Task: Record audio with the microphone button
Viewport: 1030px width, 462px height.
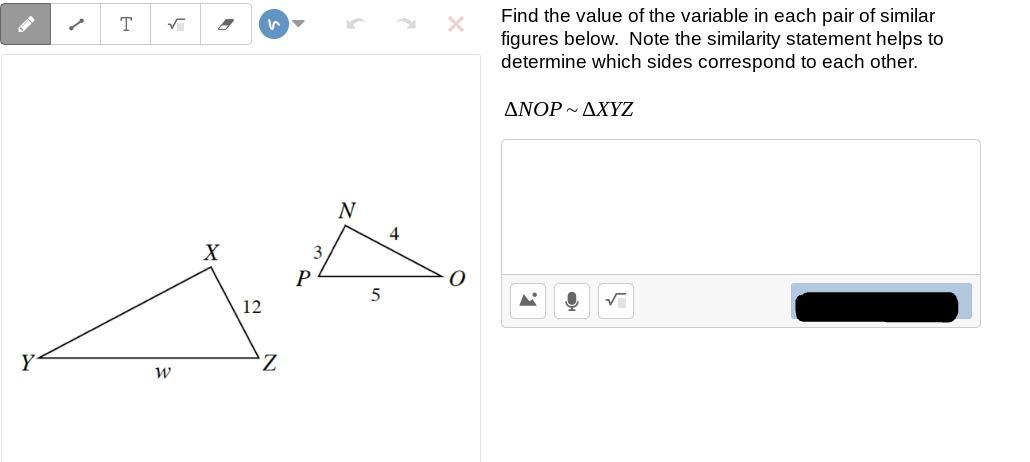Action: point(572,300)
